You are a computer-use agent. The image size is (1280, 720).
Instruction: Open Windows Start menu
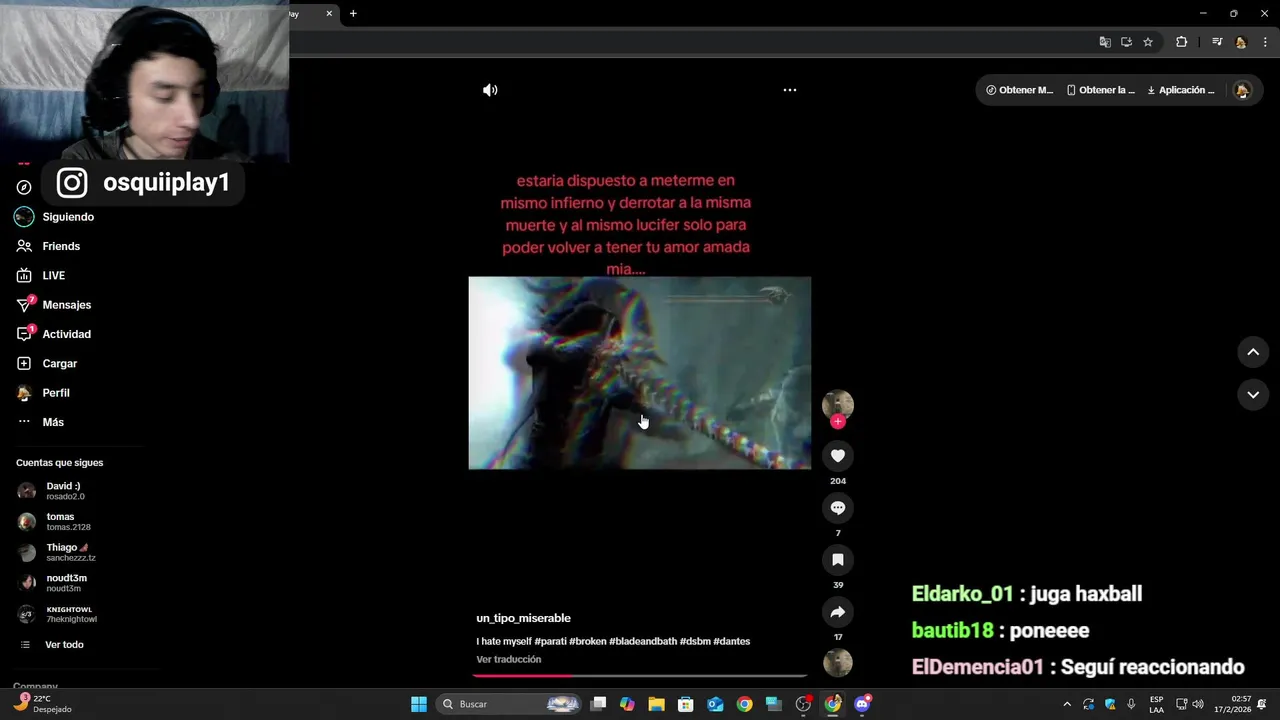419,704
